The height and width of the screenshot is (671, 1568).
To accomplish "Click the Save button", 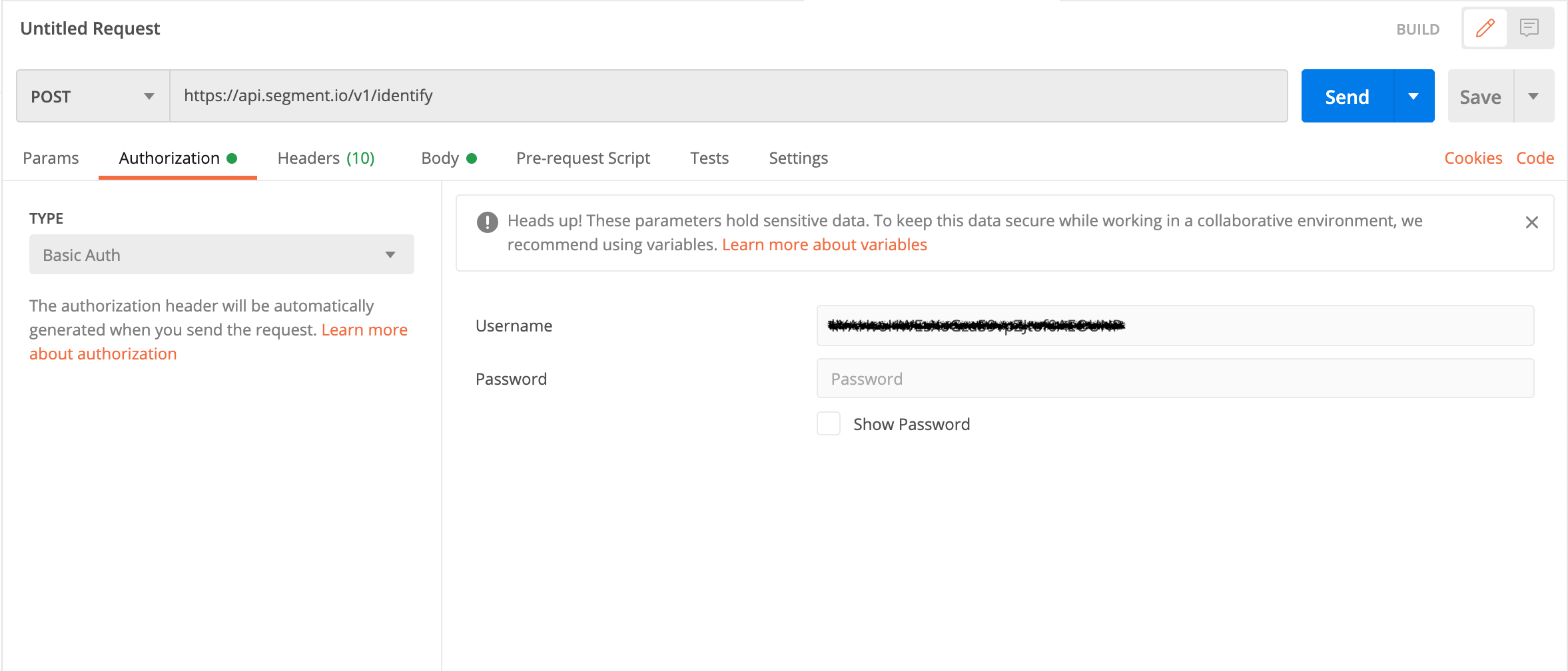I will [1480, 97].
